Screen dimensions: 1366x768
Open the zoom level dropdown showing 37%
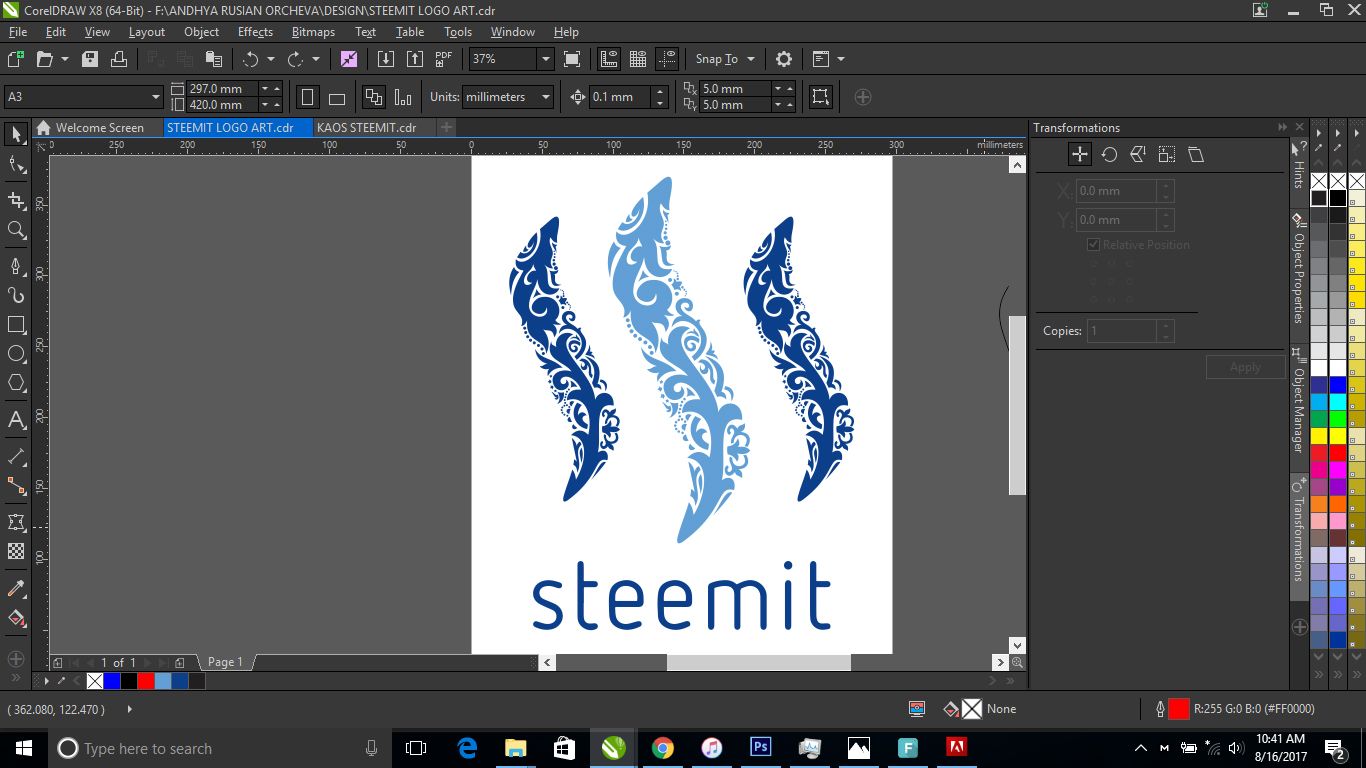[x=545, y=59]
